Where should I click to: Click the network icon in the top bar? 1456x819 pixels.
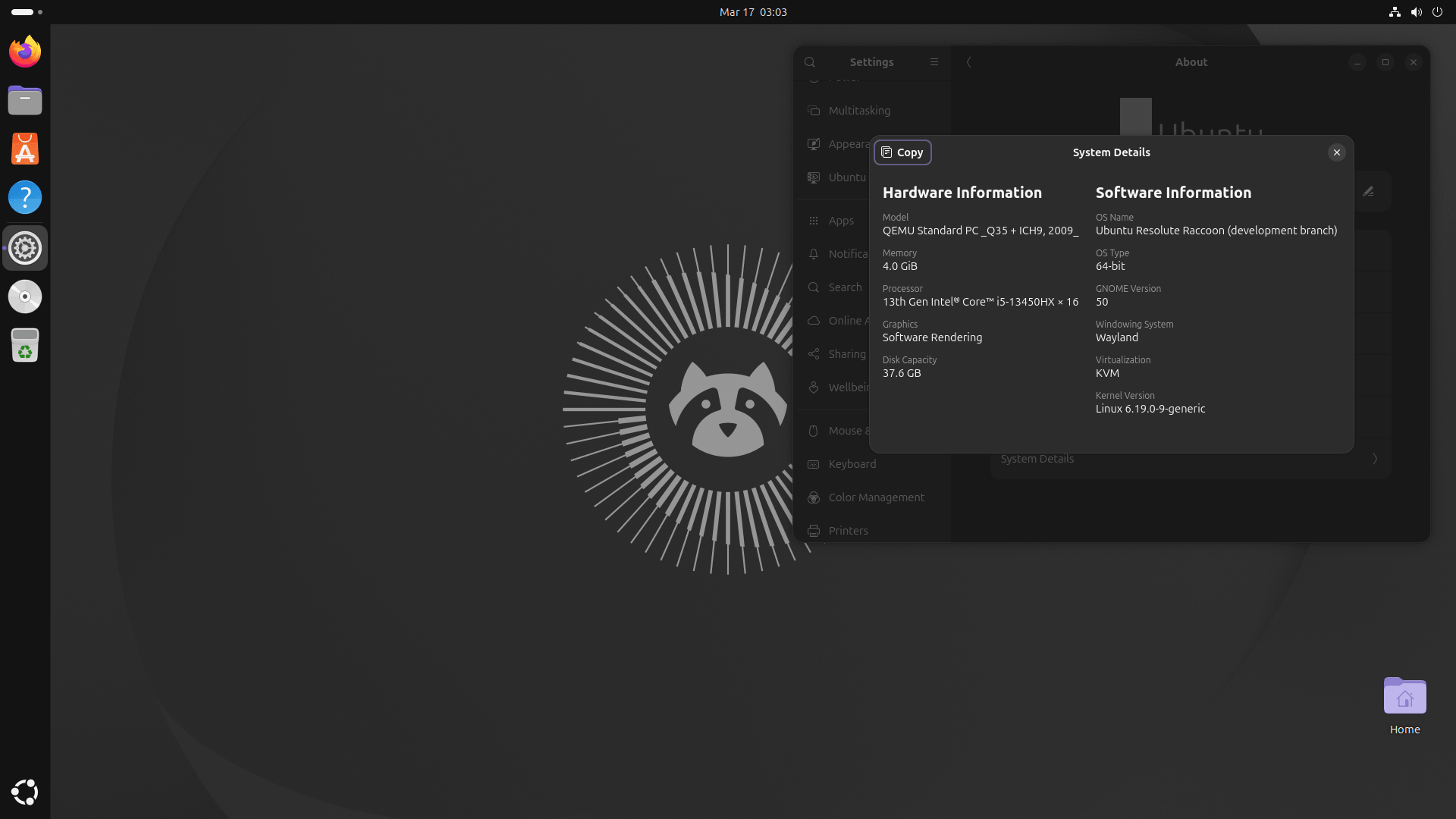[x=1395, y=11]
